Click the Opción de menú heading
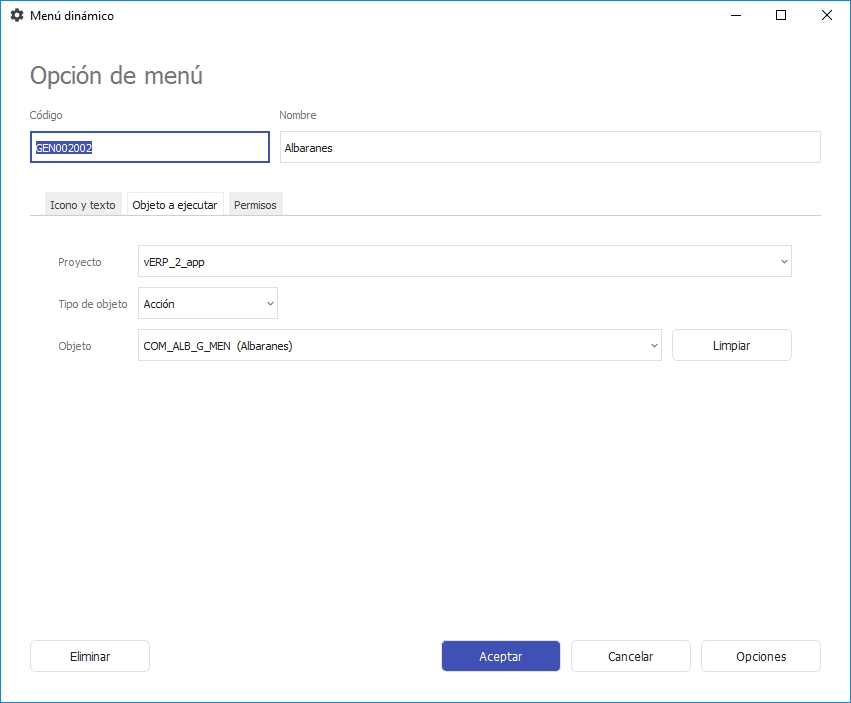851x703 pixels. tap(117, 75)
